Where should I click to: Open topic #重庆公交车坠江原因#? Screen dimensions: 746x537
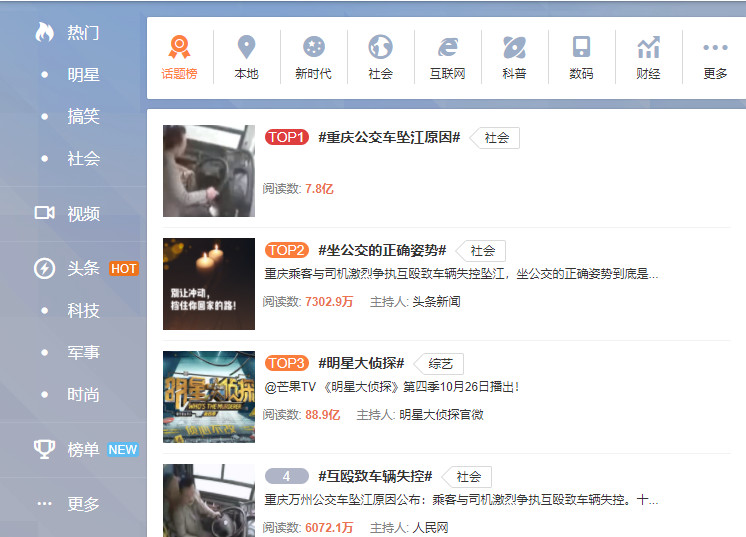[389, 137]
